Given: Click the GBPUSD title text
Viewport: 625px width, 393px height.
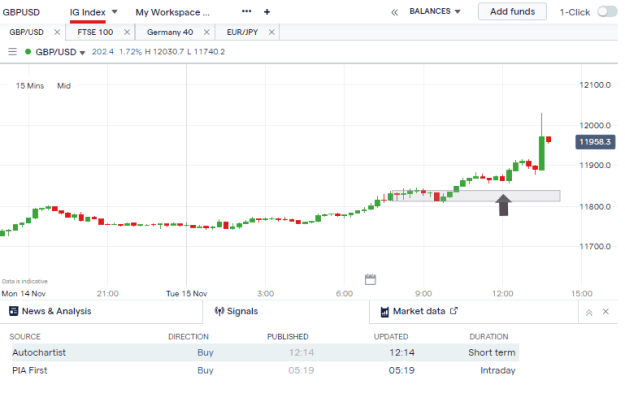Looking at the screenshot, I should (x=21, y=12).
